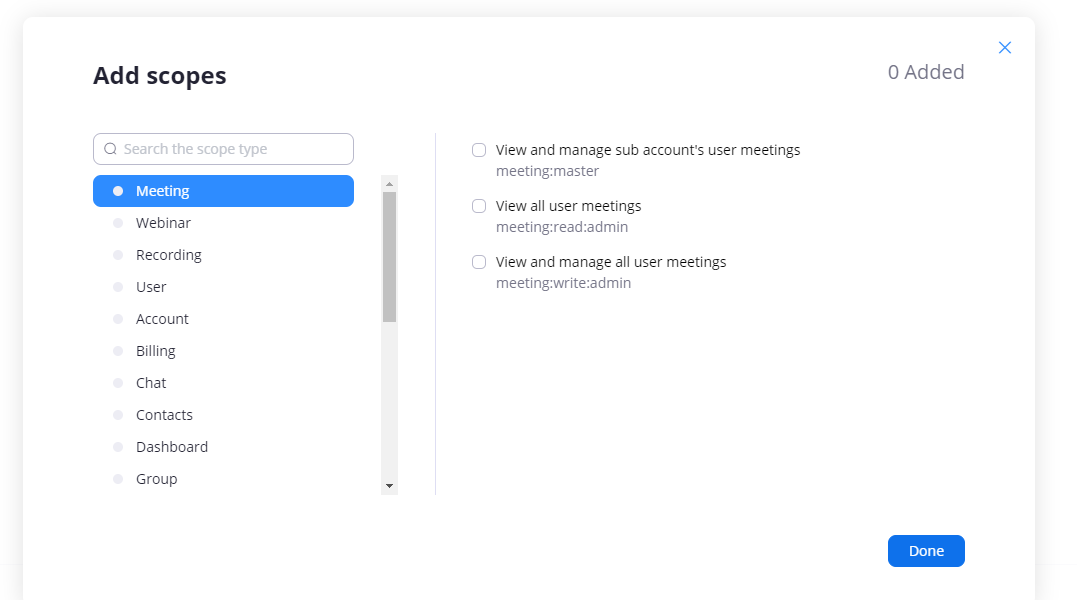Select the Contacts scope category
Image resolution: width=1077 pixels, height=600 pixels.
click(164, 415)
